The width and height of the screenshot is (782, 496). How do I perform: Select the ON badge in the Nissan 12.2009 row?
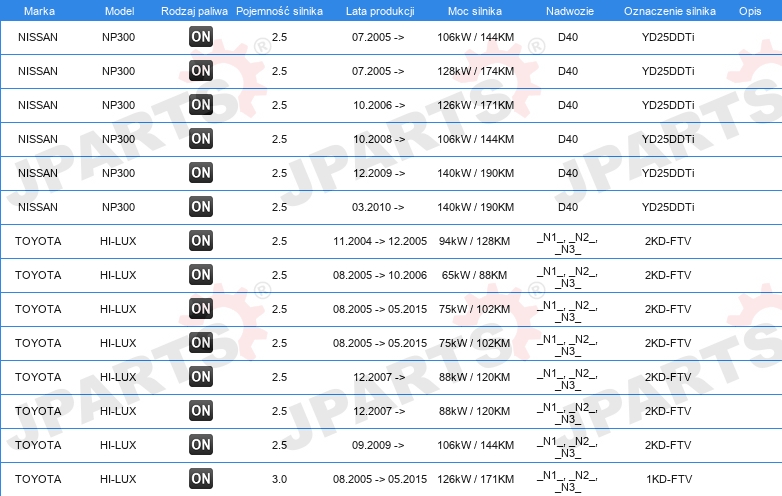point(201,173)
